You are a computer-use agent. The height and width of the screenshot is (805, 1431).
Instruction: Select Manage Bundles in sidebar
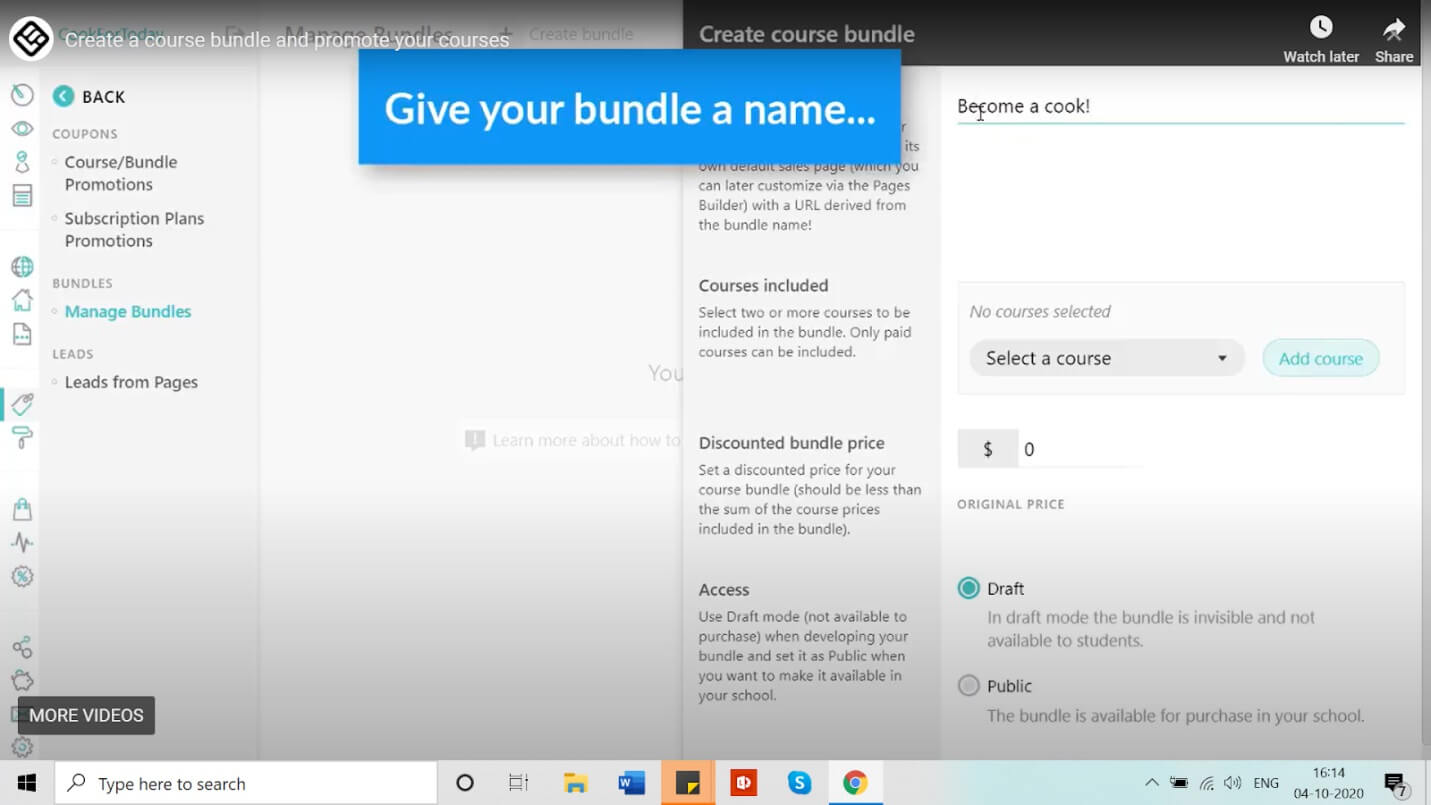[x=128, y=311]
